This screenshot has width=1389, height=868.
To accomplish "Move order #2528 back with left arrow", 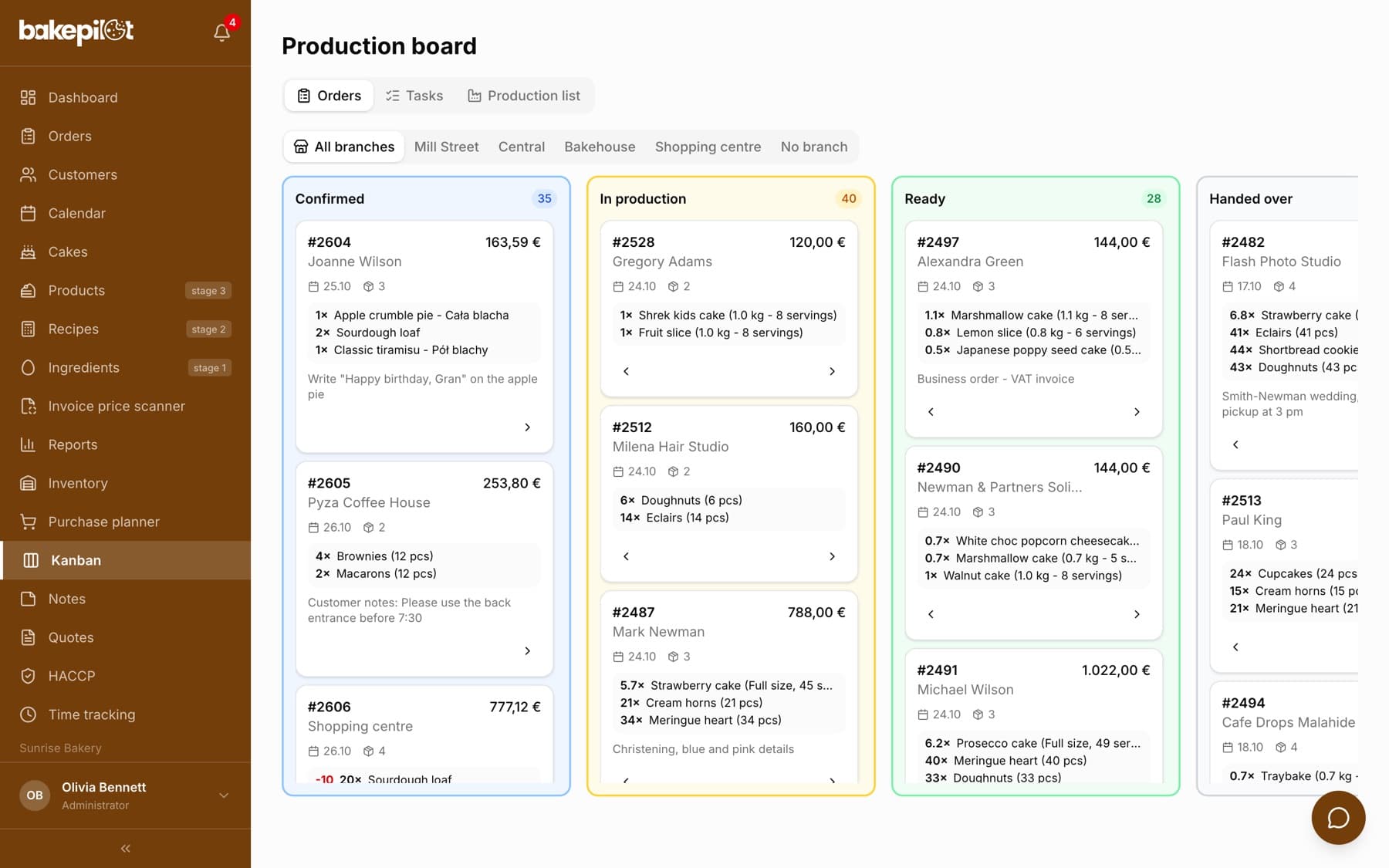I will 626,371.
